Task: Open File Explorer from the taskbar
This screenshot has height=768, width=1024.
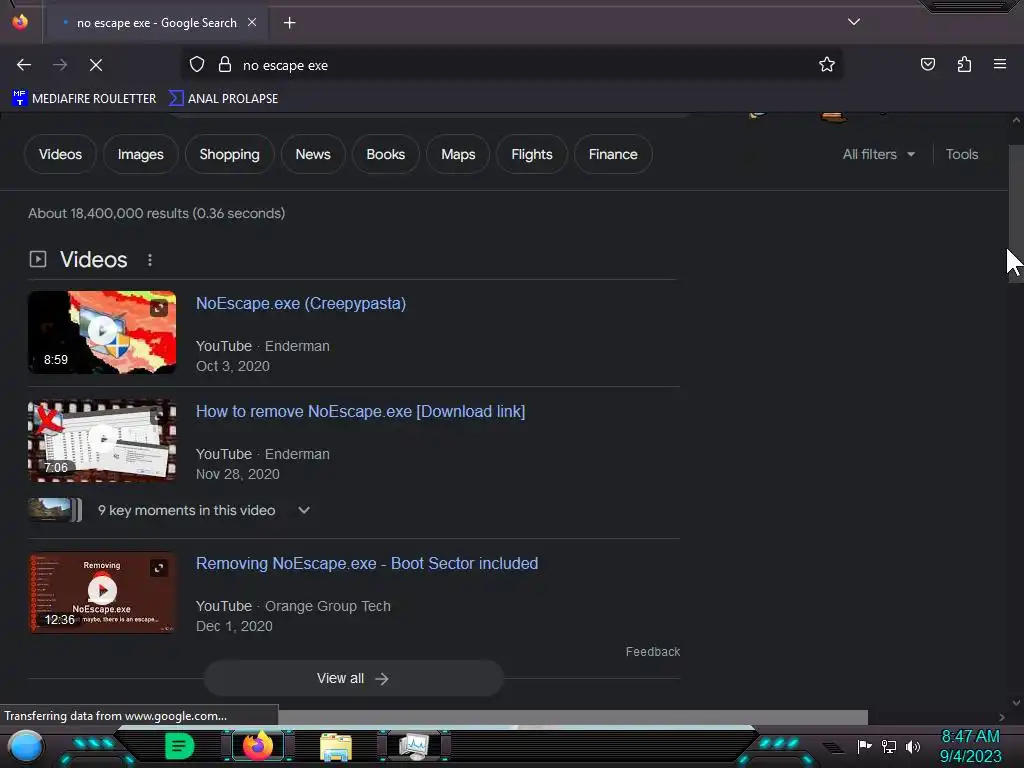Action: (336, 746)
